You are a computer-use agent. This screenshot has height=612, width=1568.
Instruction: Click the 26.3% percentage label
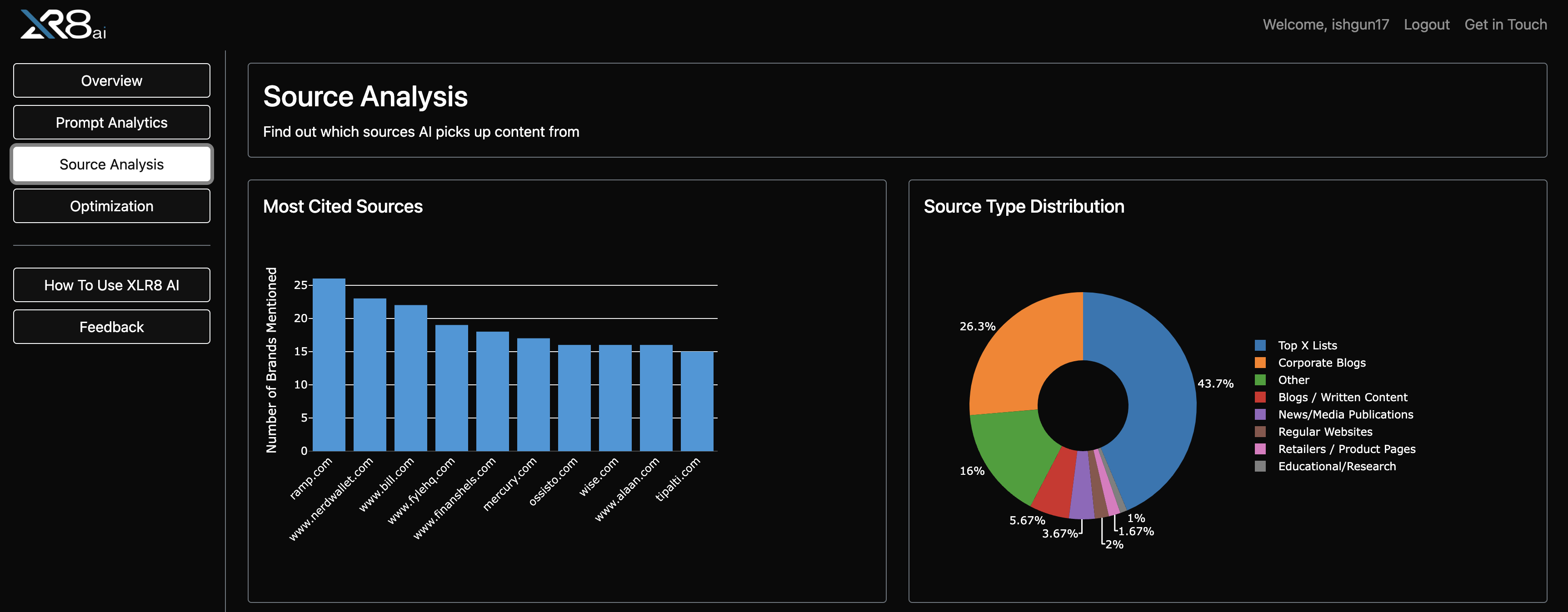(978, 327)
